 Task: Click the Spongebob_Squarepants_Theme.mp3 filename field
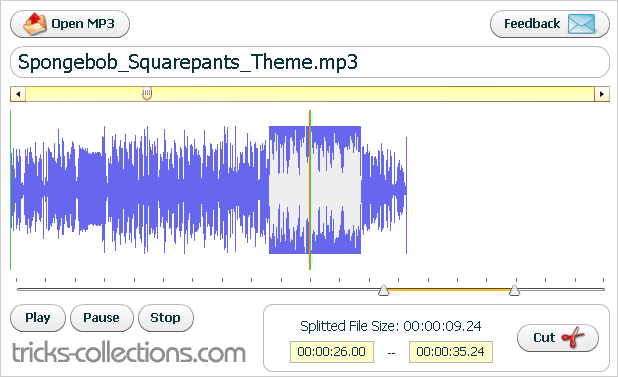pyautogui.click(x=310, y=62)
